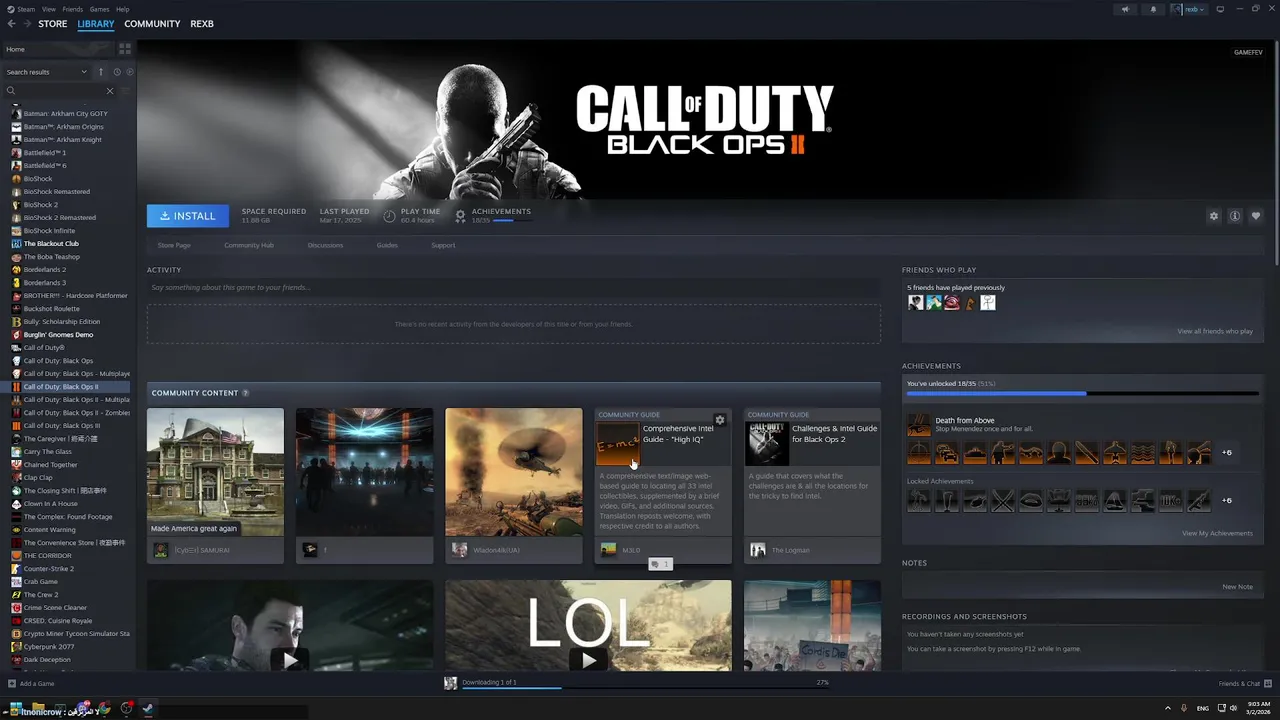
Task: Open the Friends menu
Action: [x=73, y=9]
